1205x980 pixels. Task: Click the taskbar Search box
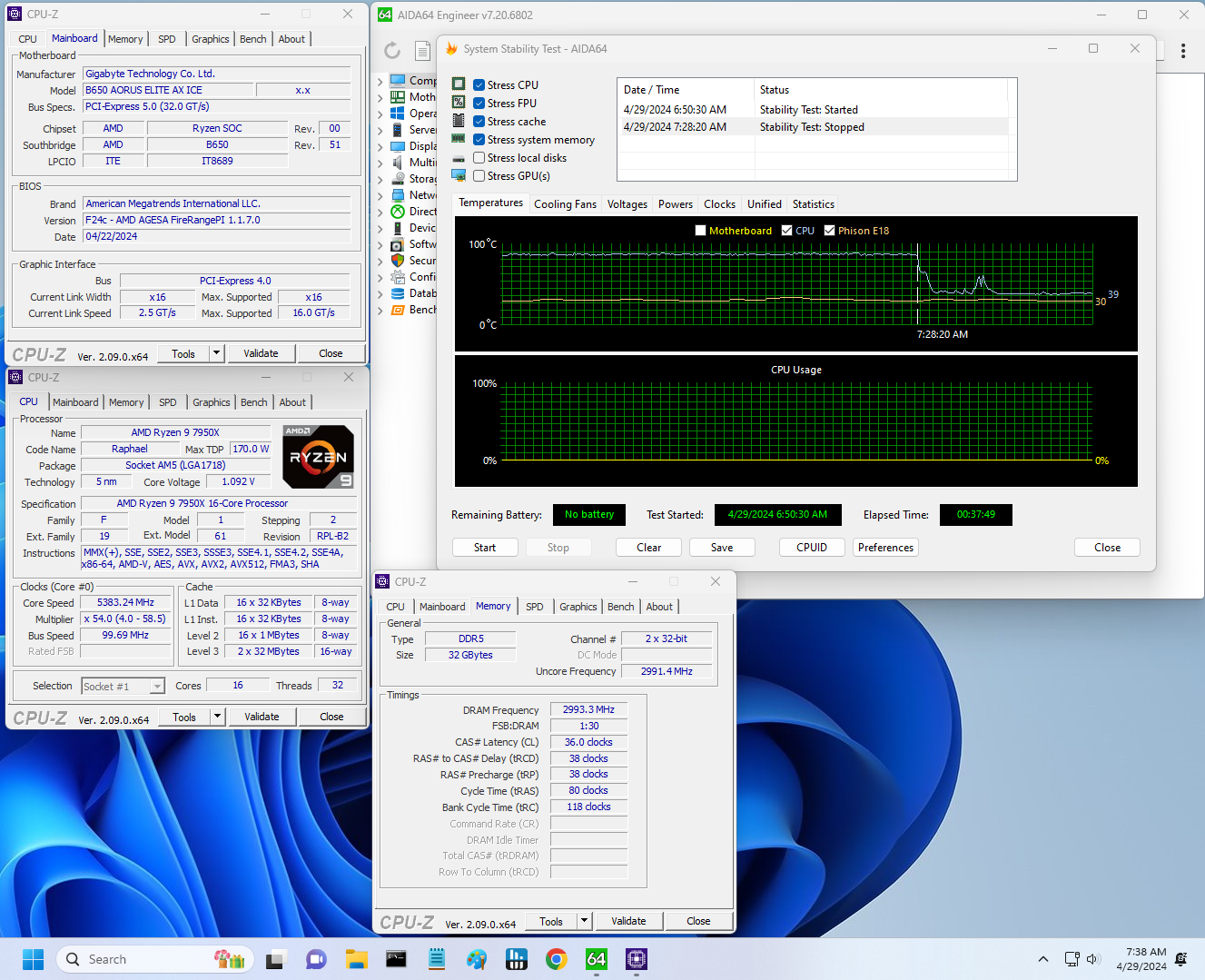pyautogui.click(x=156, y=959)
